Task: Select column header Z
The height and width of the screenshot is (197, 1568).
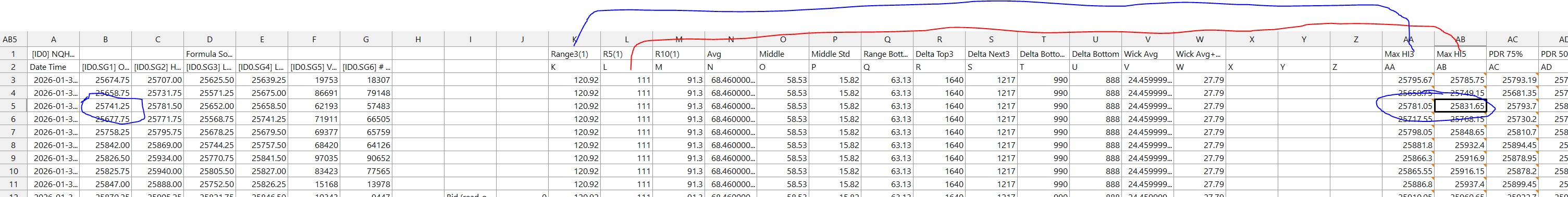Action: (x=1356, y=40)
